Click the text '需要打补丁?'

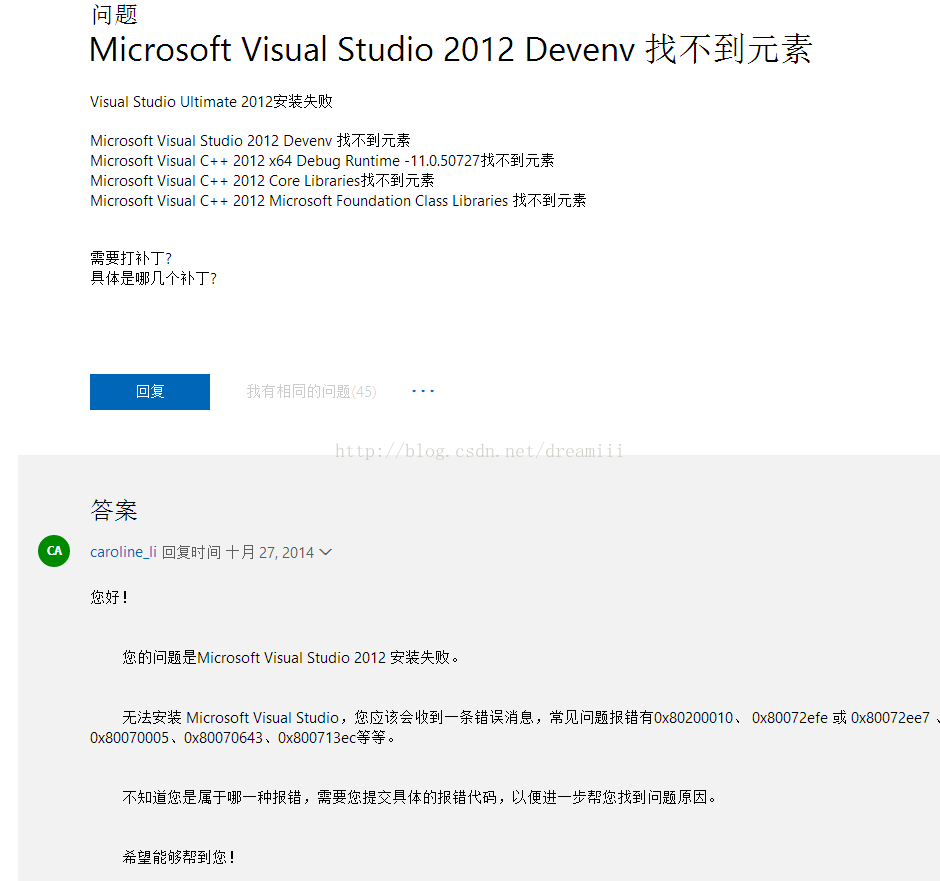click(131, 258)
